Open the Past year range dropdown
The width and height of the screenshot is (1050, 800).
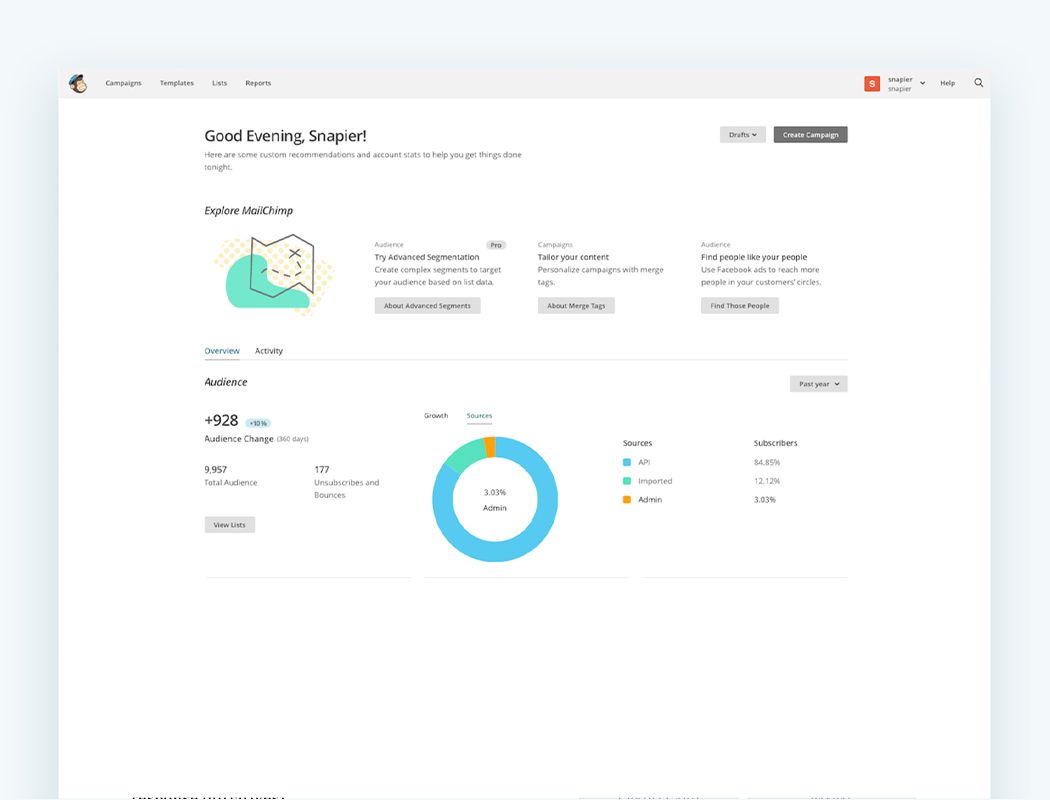click(x=818, y=384)
